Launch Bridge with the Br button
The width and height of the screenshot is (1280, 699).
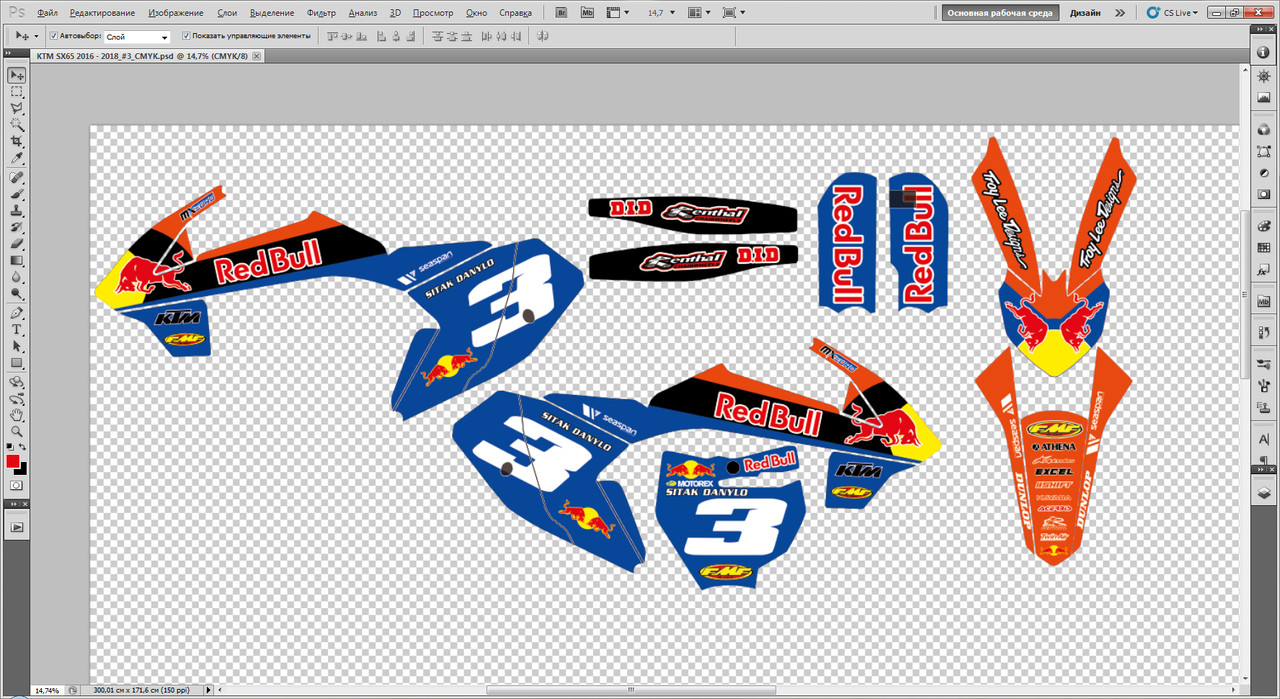point(561,13)
